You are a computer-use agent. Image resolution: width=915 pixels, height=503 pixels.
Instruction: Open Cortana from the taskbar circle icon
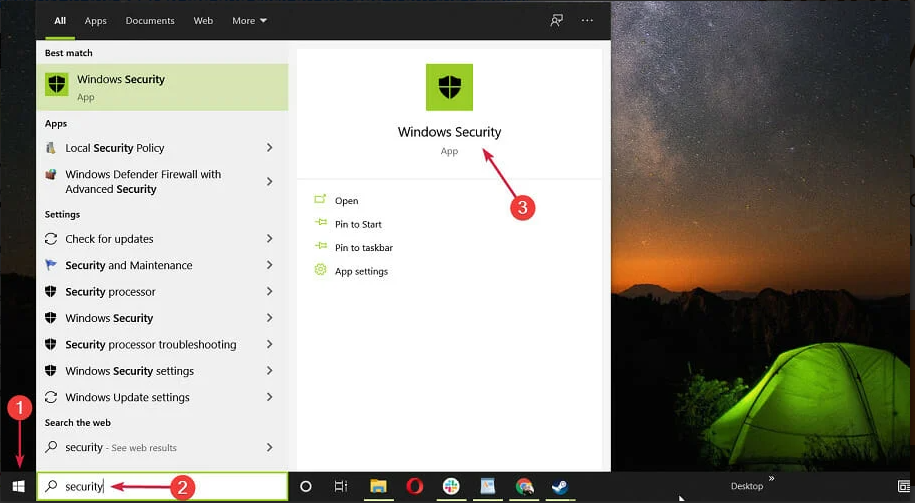click(x=306, y=487)
